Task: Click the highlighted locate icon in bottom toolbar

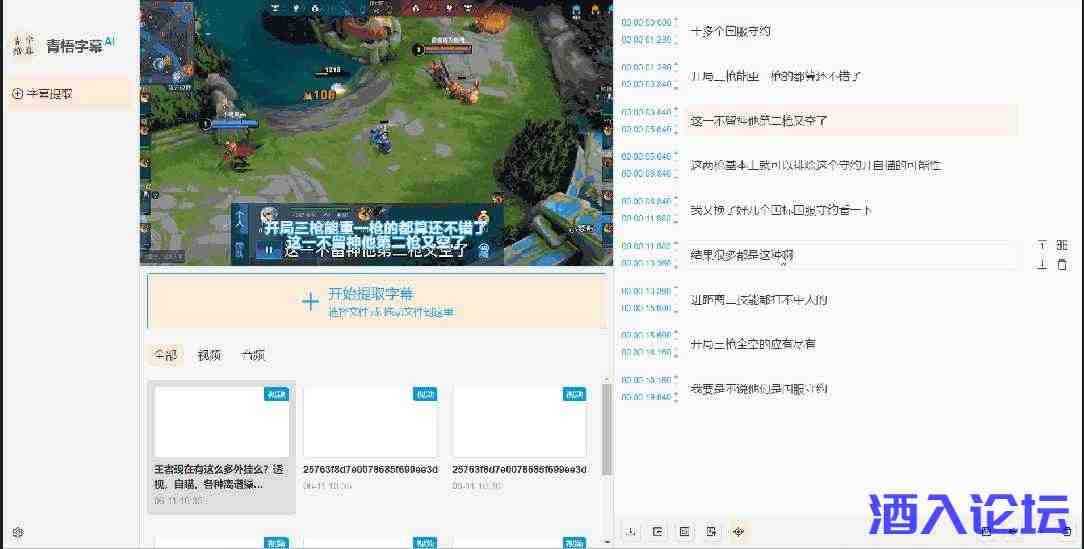Action: (739, 531)
